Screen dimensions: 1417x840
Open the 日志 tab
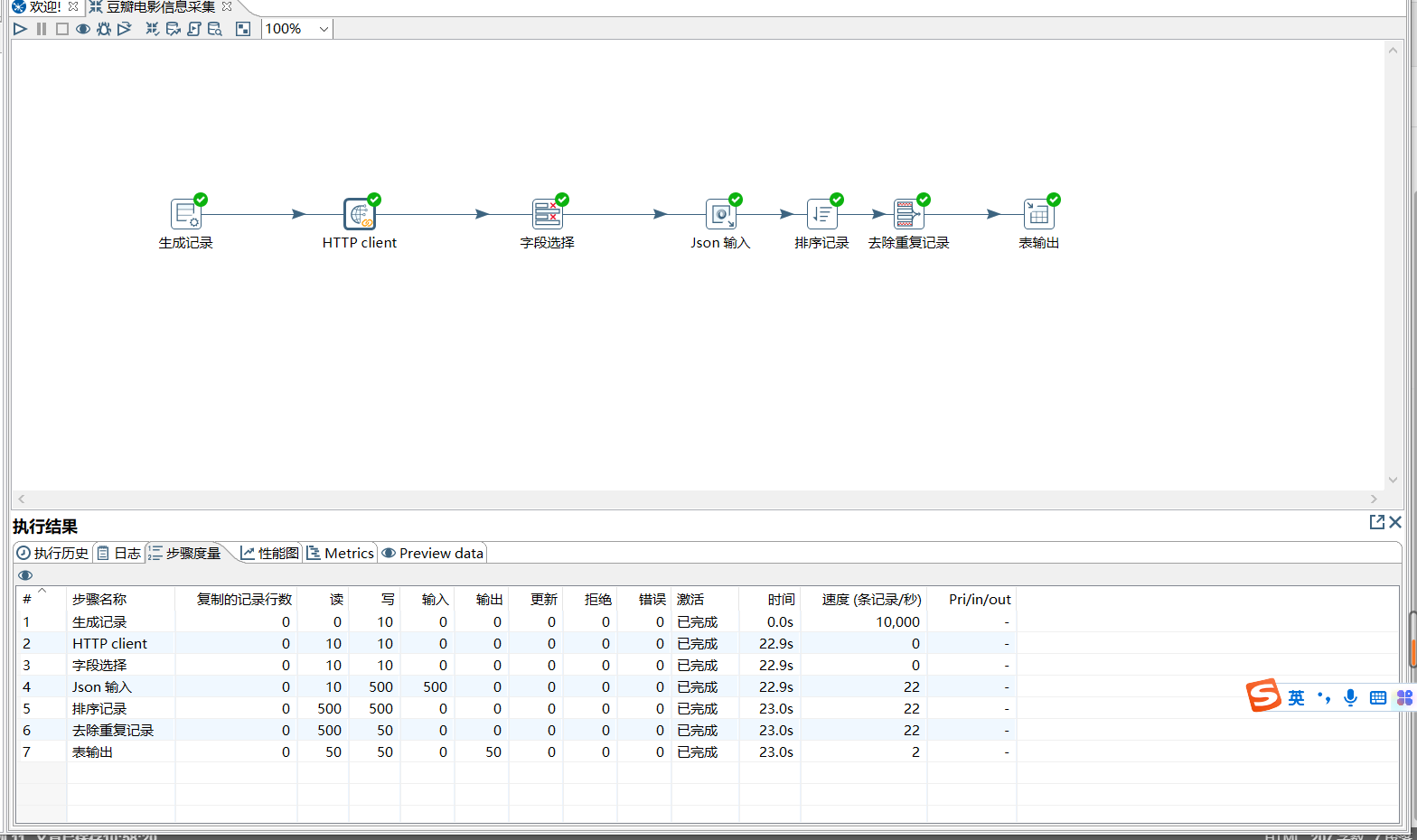tap(119, 553)
